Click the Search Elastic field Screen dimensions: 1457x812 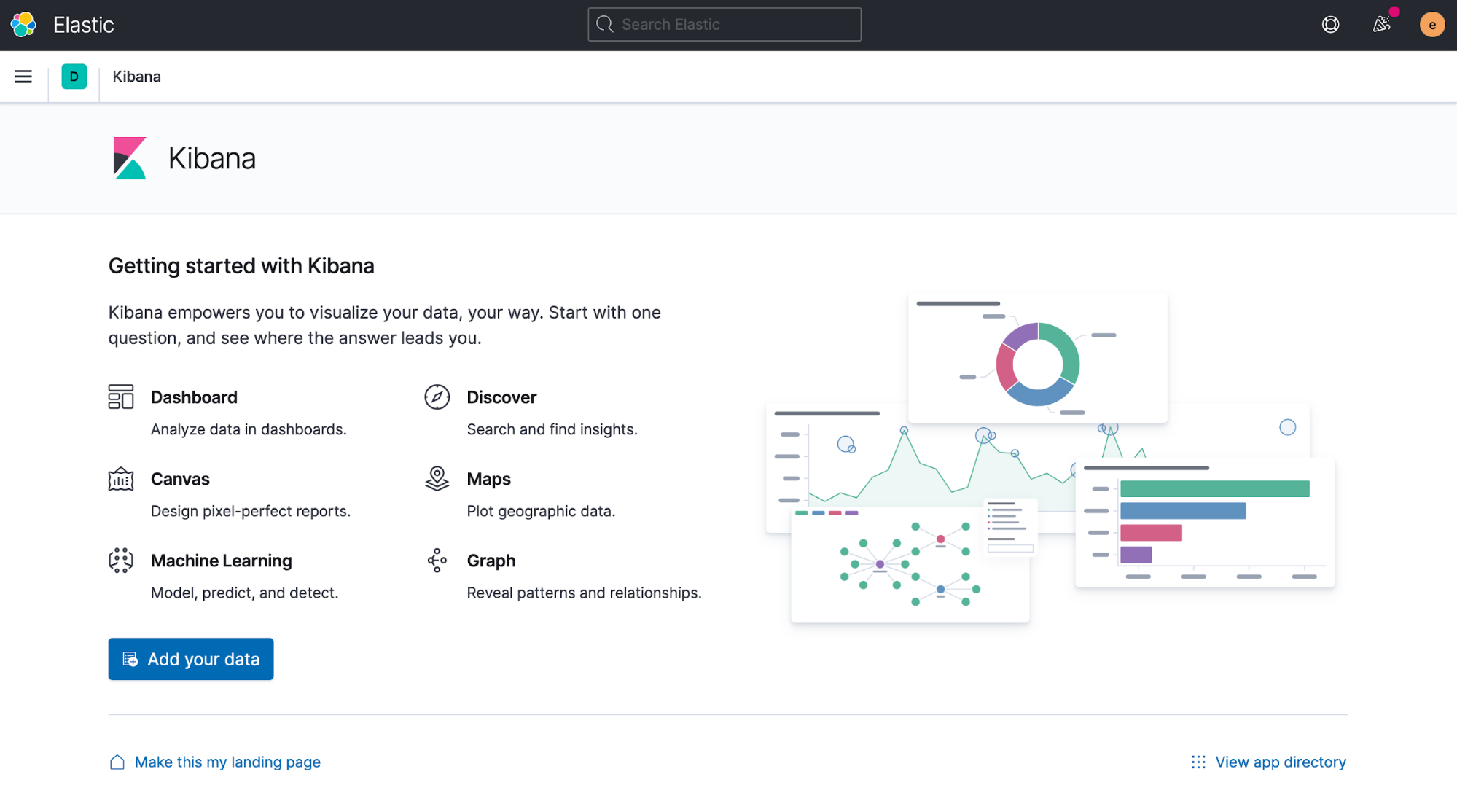point(724,24)
